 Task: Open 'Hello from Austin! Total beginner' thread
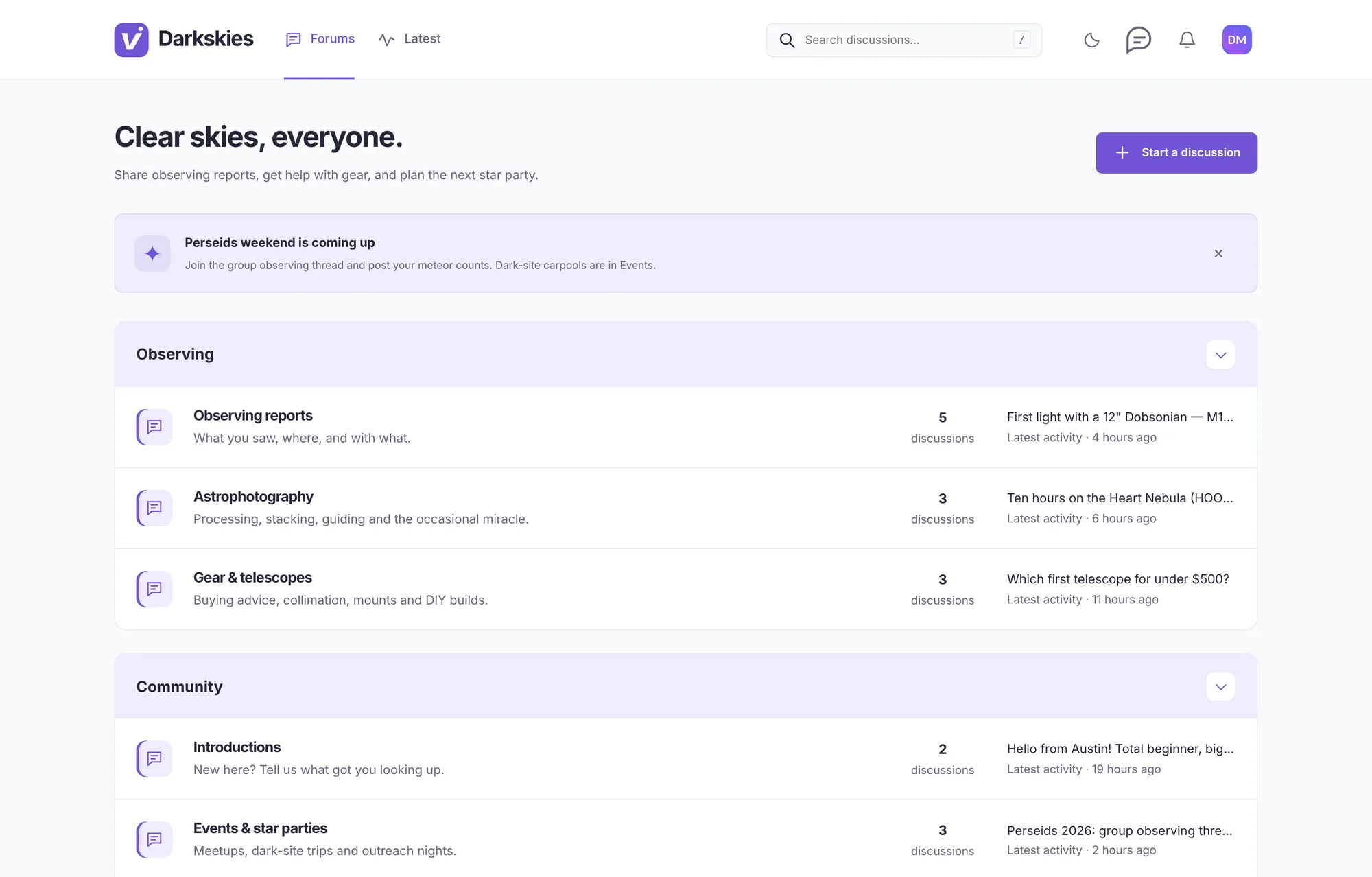pos(1120,749)
